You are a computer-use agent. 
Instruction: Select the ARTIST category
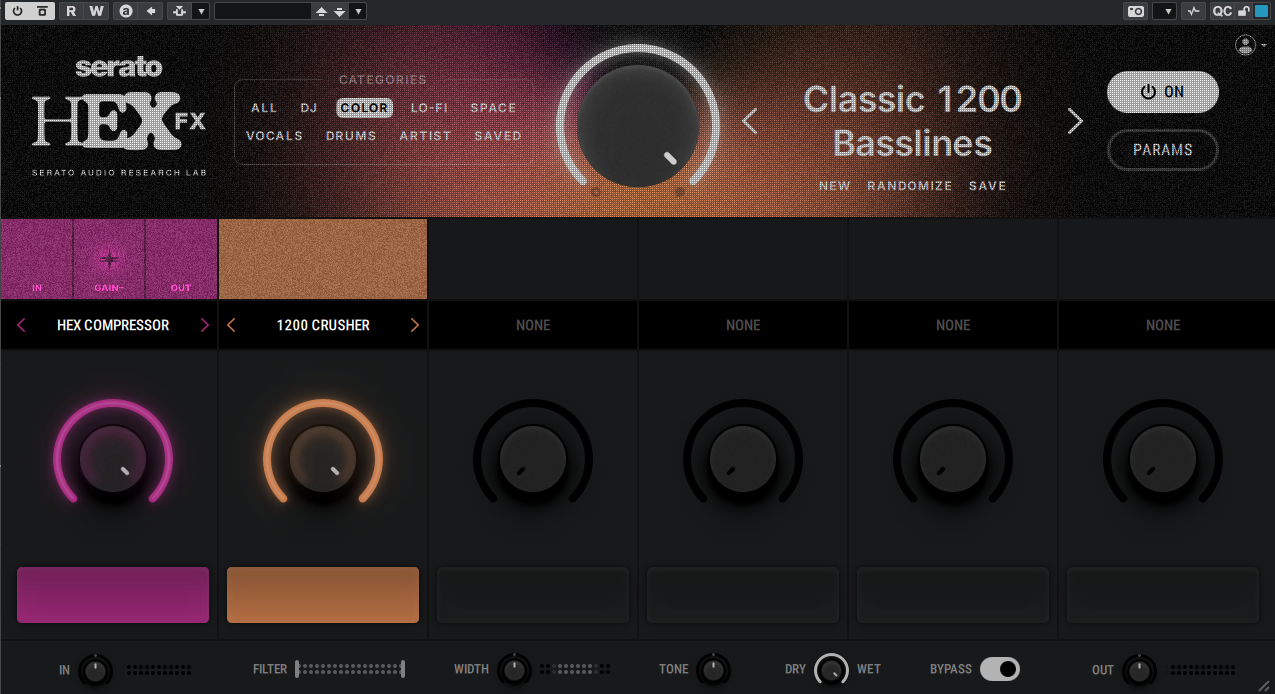tap(425, 136)
